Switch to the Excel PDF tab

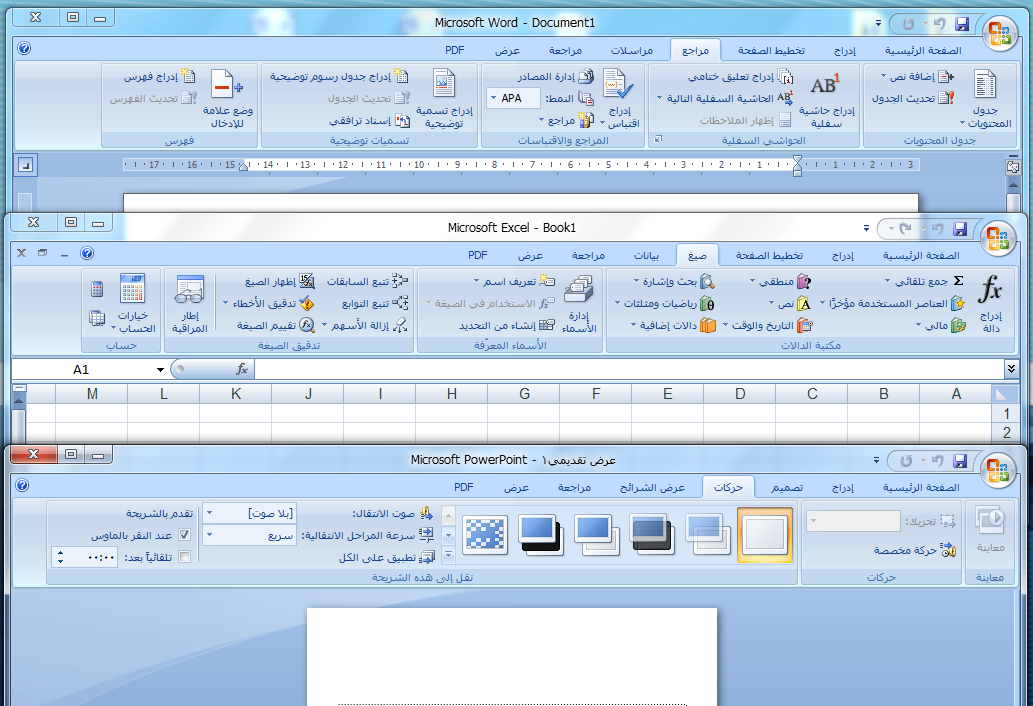click(478, 255)
